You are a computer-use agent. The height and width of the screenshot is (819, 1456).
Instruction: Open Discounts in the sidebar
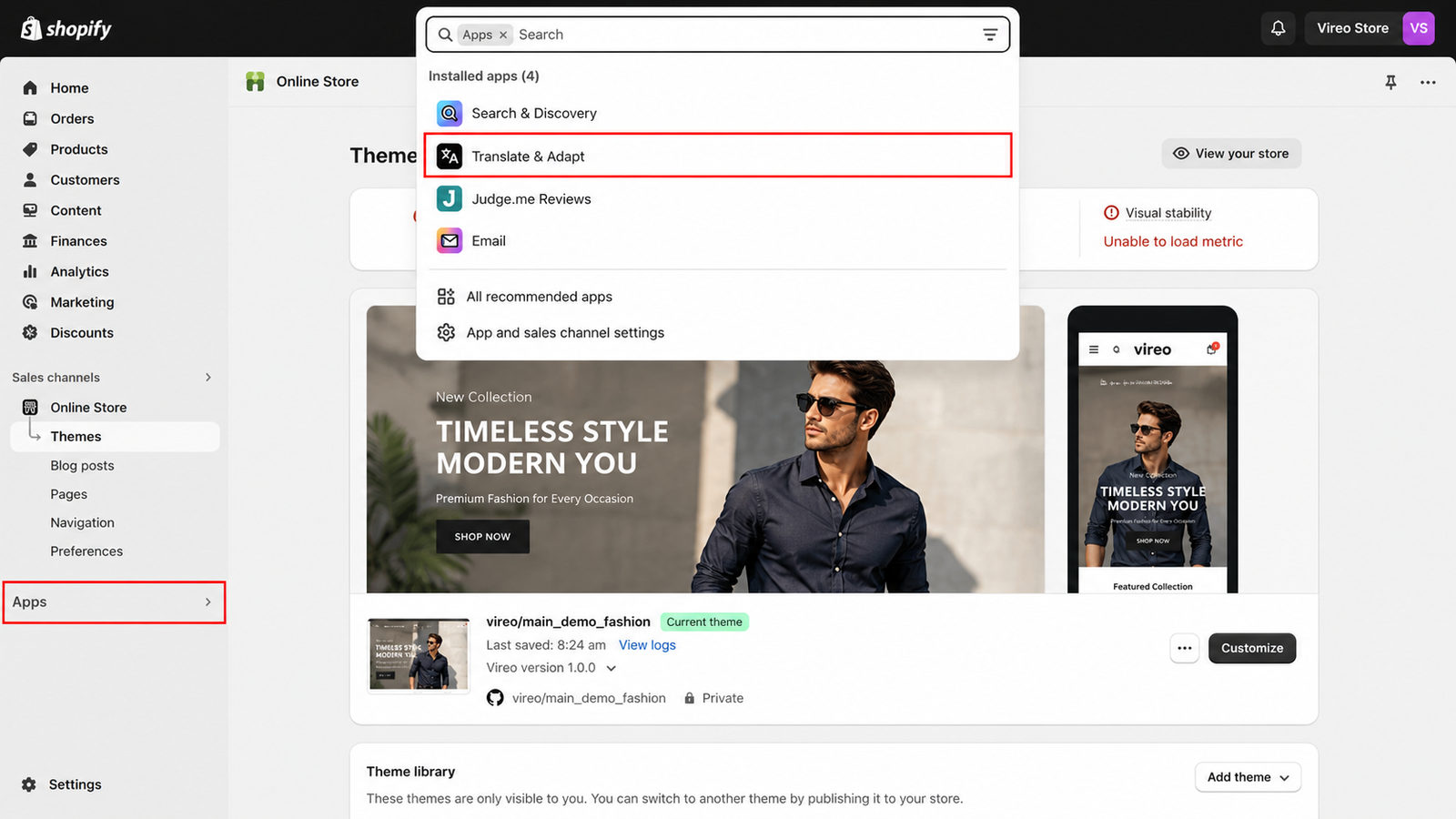click(115, 333)
